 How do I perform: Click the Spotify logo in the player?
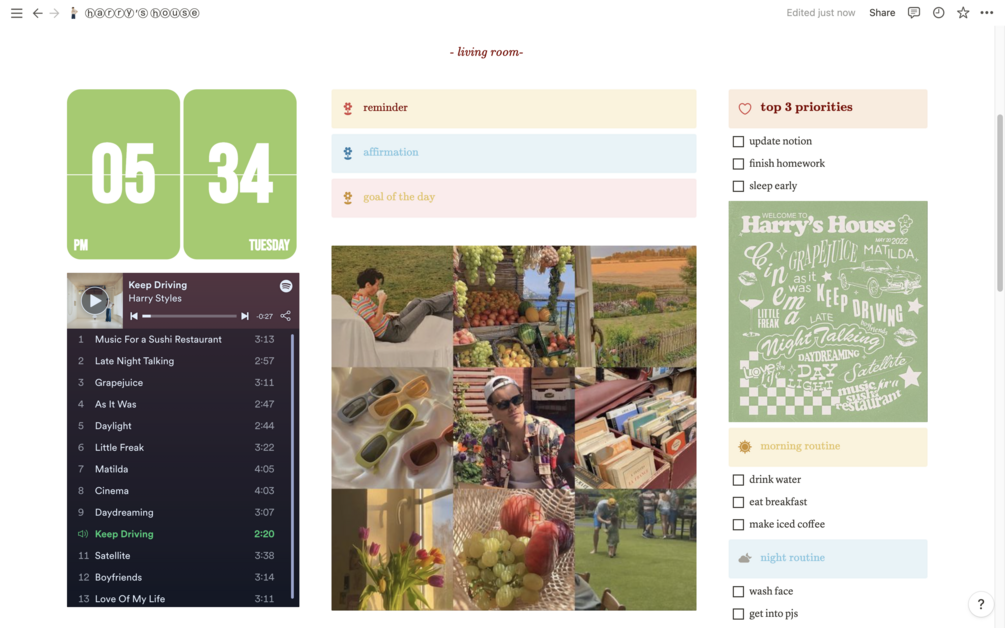[286, 286]
